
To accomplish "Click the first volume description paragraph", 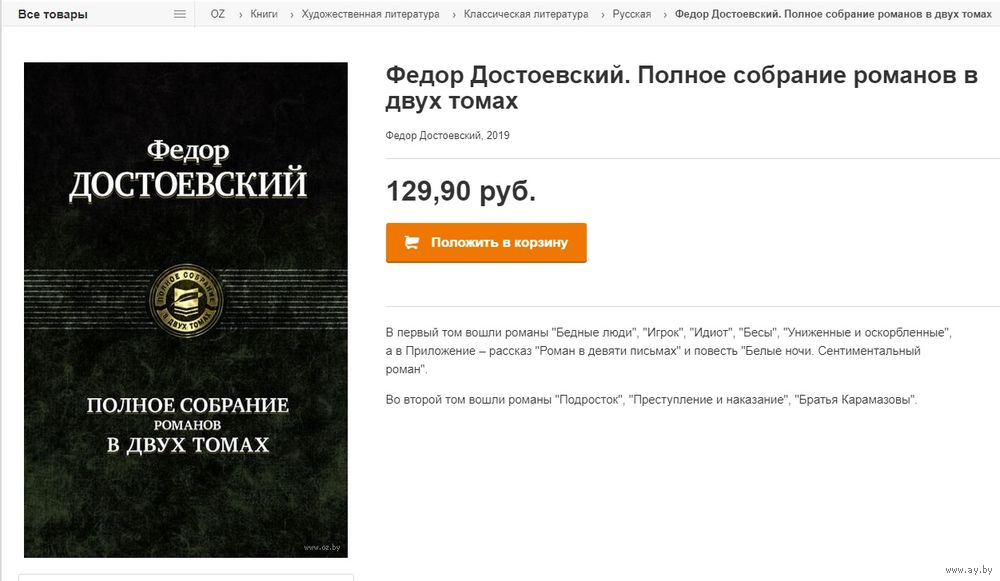I will 668,351.
